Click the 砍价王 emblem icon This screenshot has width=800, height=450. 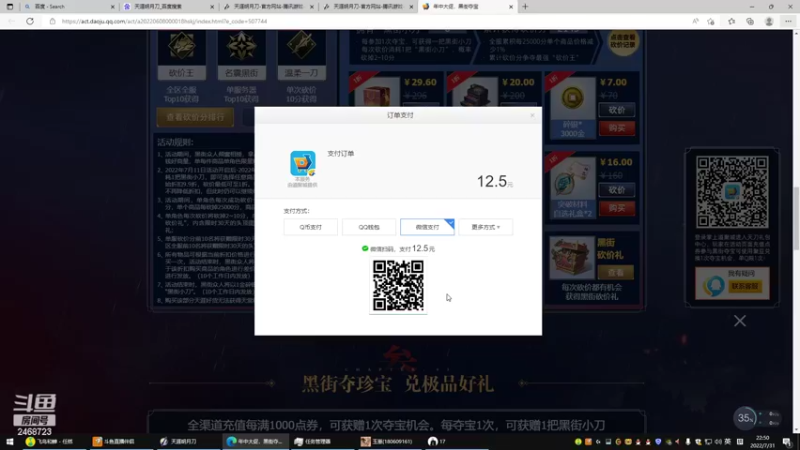(182, 45)
